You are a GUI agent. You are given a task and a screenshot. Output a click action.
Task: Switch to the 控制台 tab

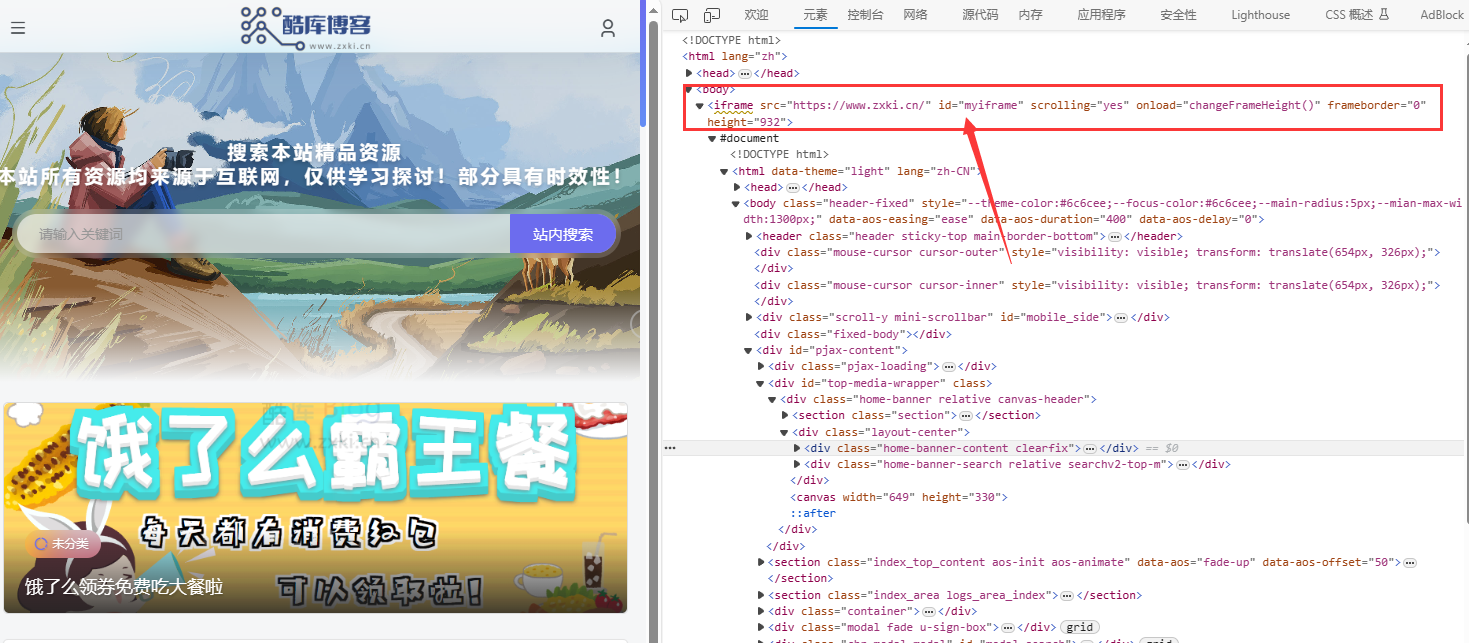click(x=865, y=14)
